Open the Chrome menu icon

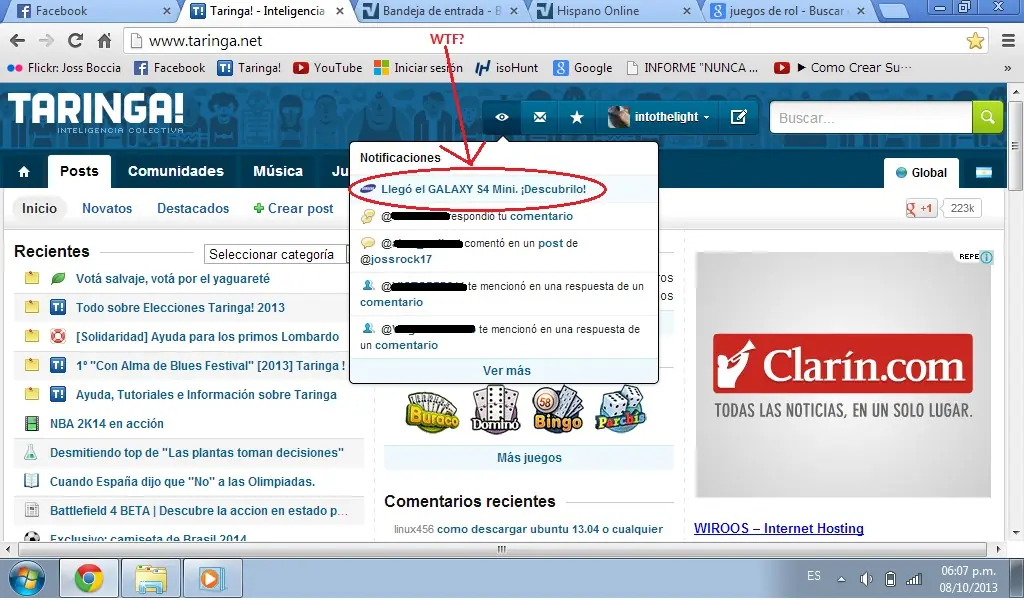click(x=1008, y=41)
